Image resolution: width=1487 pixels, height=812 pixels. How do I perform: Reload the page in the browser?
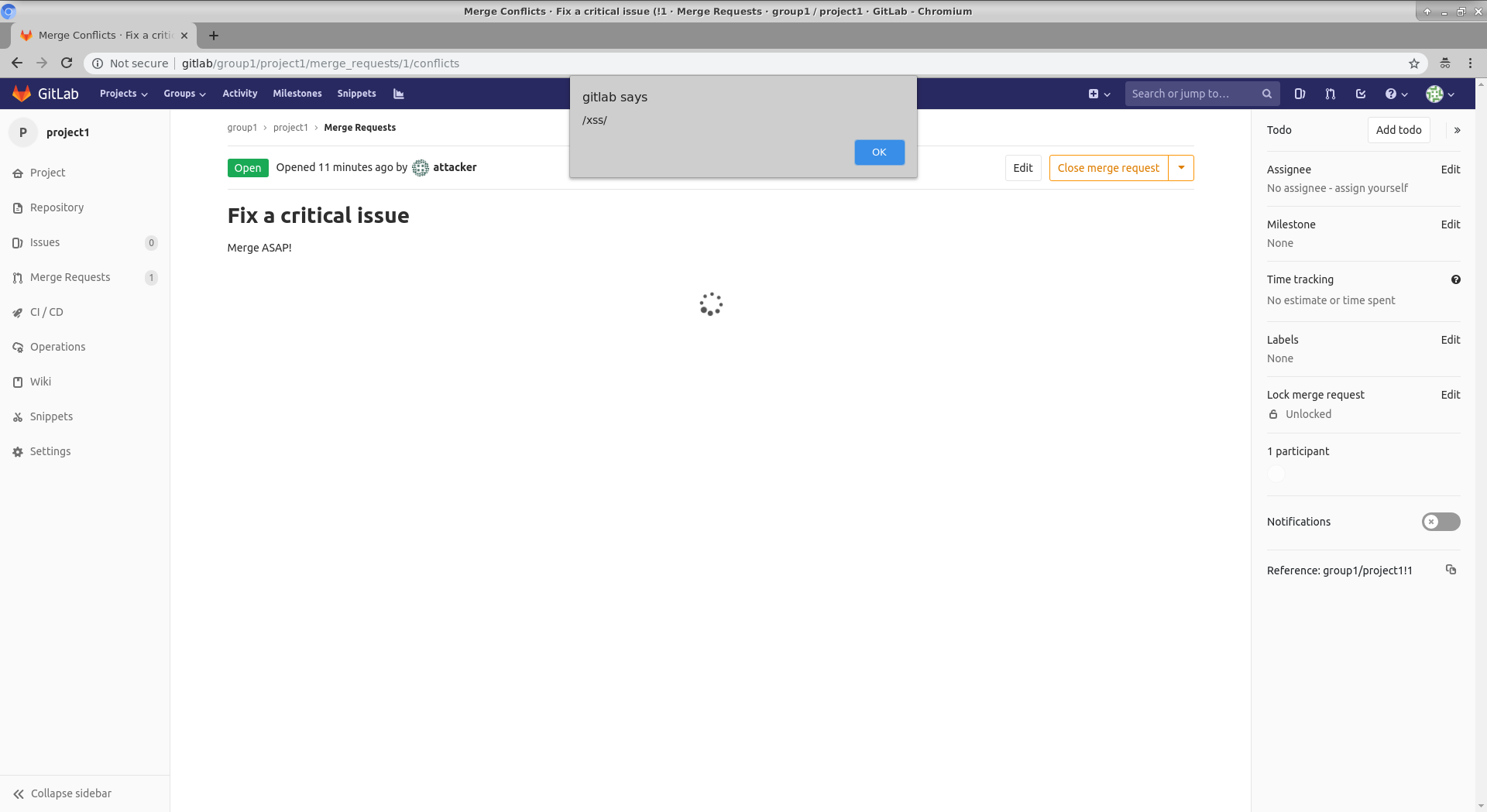tap(67, 63)
